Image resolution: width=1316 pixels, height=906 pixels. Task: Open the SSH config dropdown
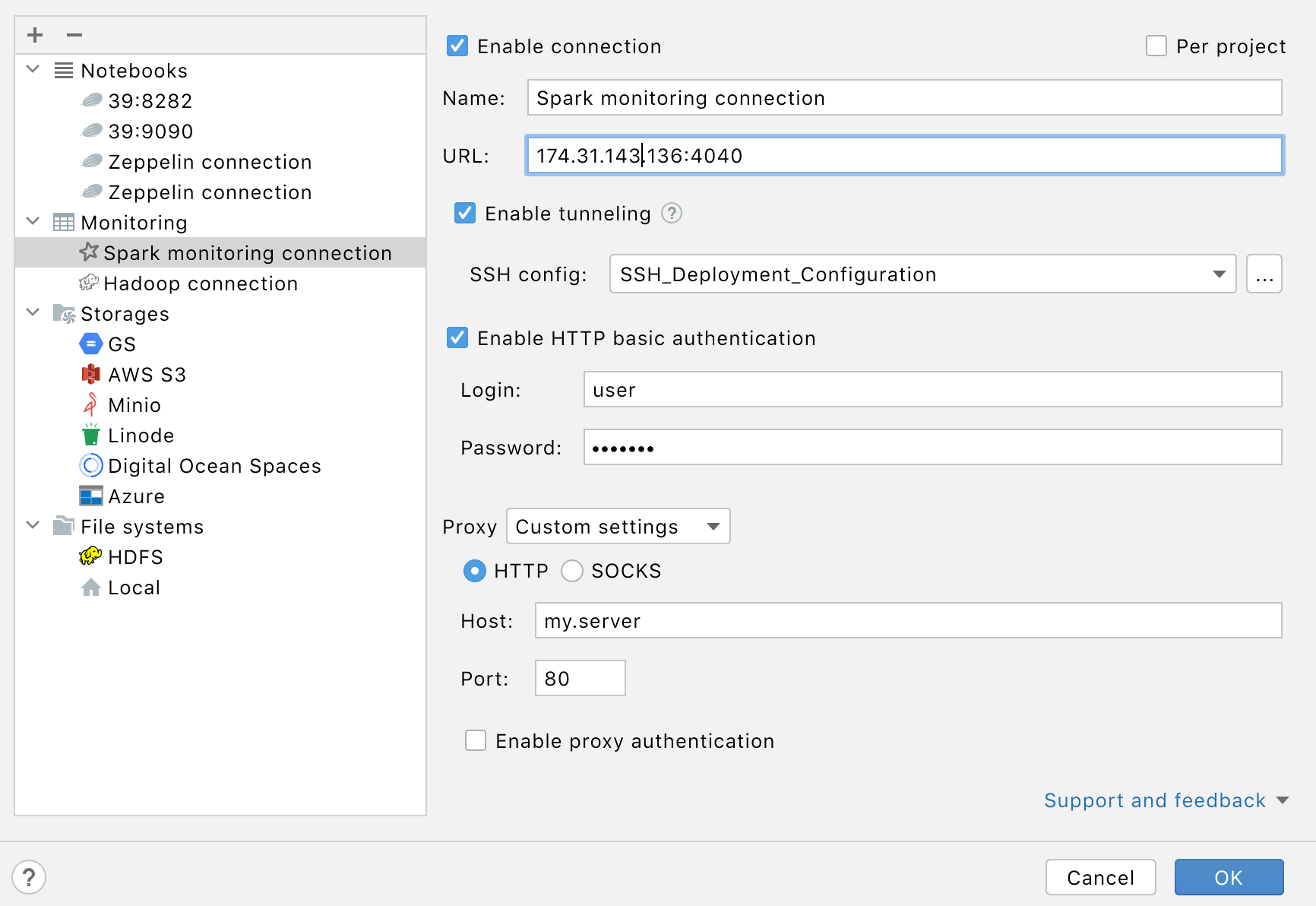click(x=1220, y=274)
